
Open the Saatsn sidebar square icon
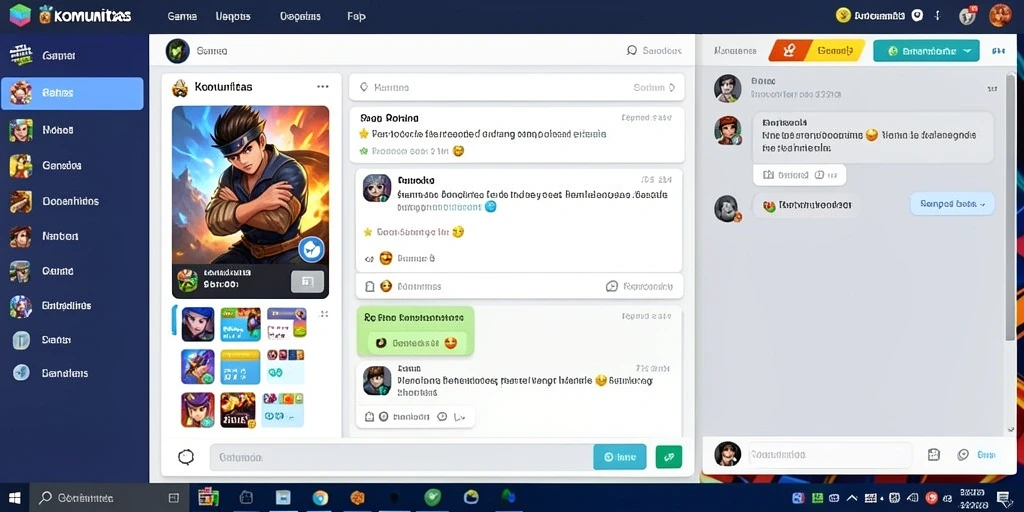coord(21,340)
